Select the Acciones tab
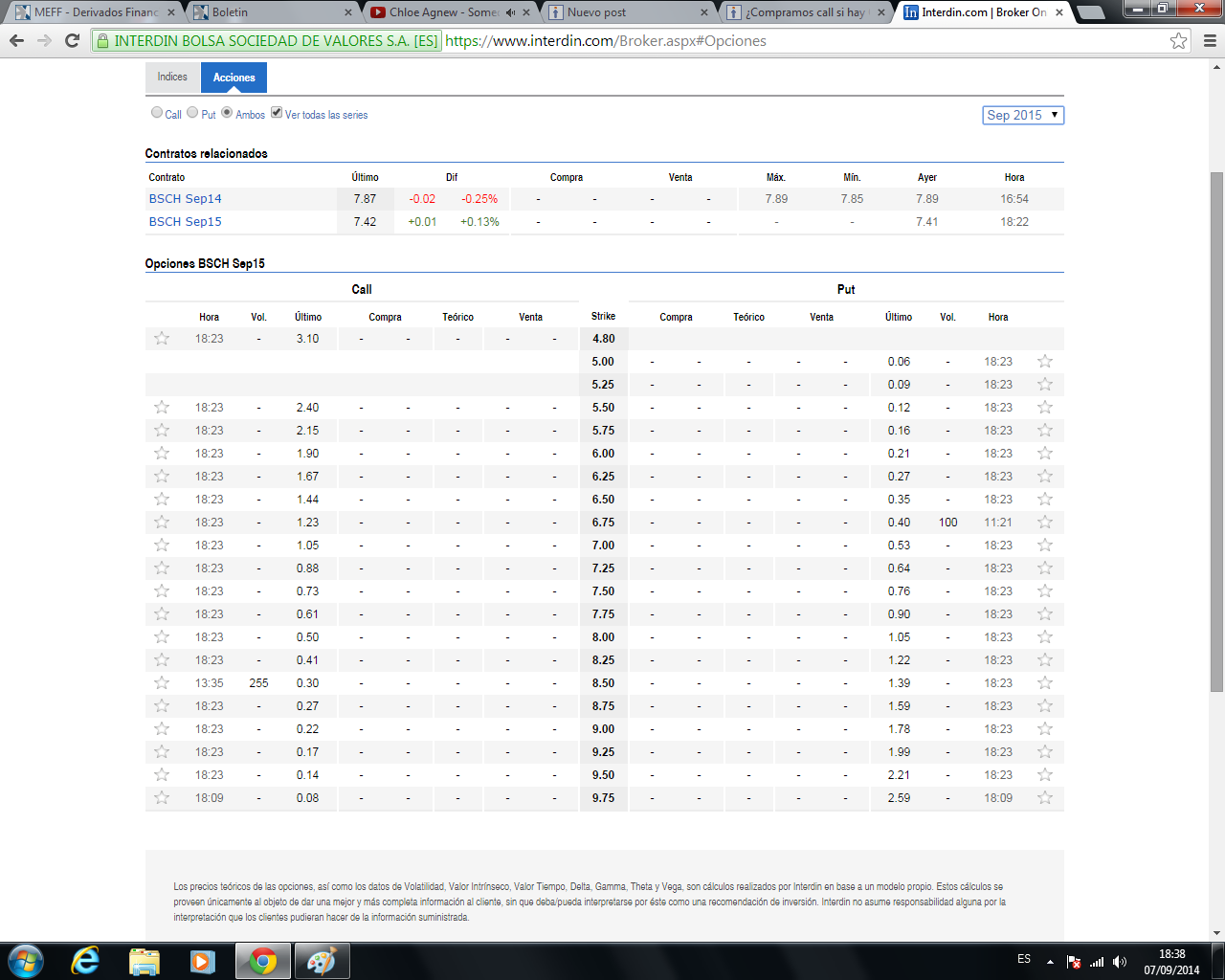Screen dimensions: 1225x980 (x=234, y=78)
